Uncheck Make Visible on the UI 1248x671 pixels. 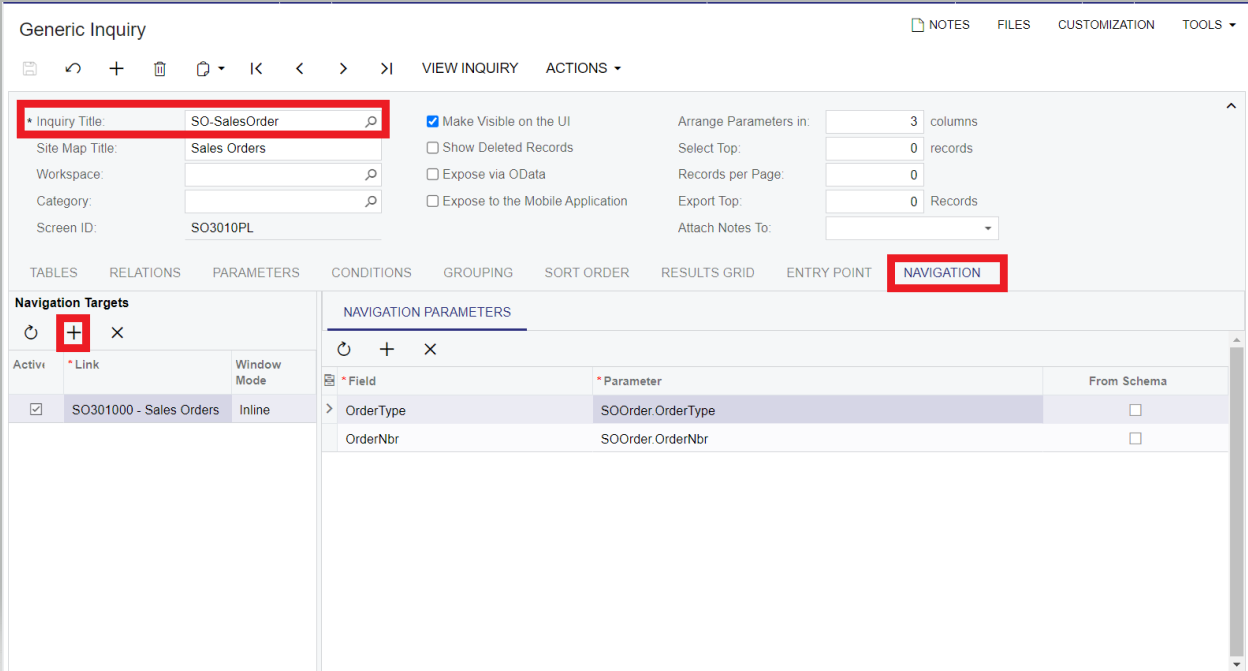point(432,121)
